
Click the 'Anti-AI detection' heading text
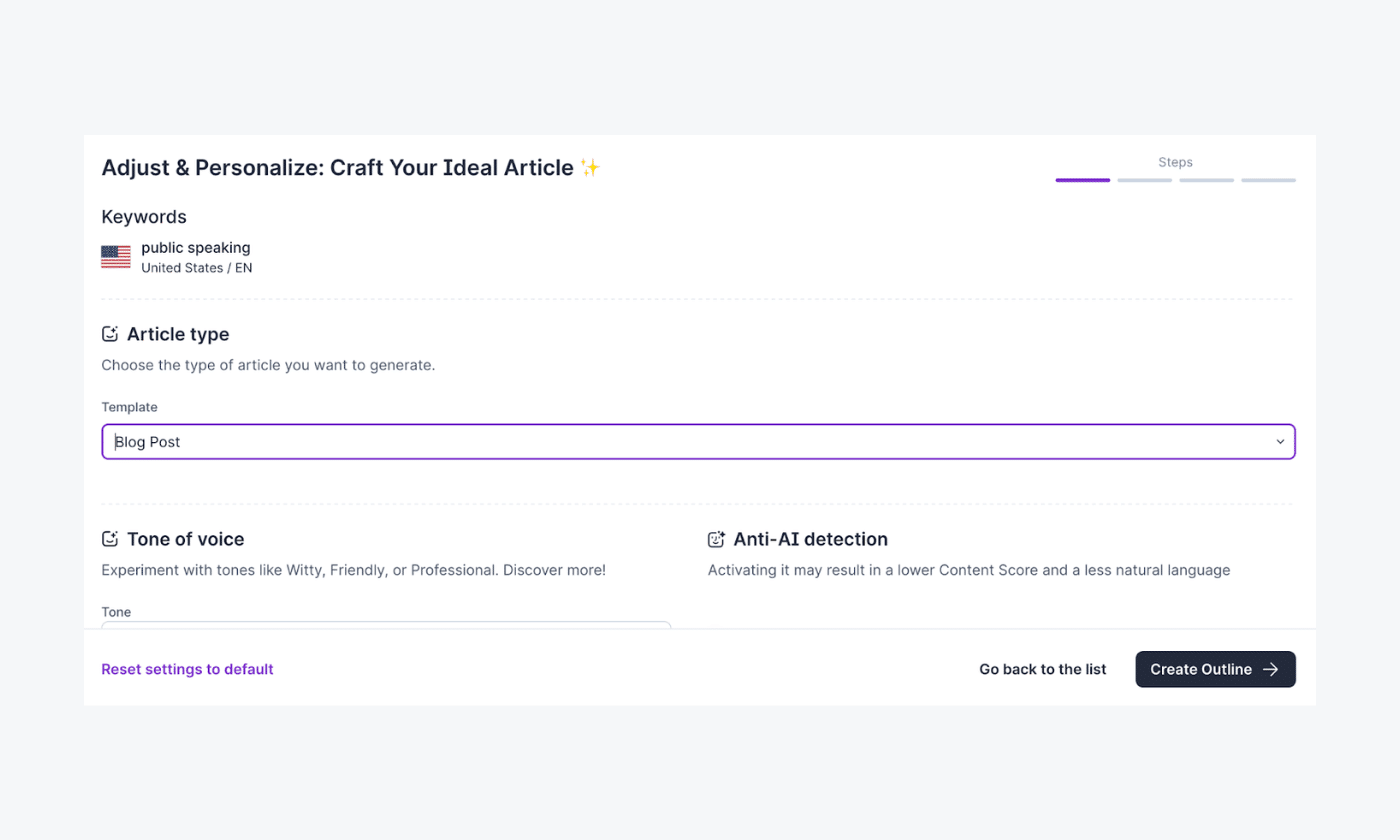811,539
